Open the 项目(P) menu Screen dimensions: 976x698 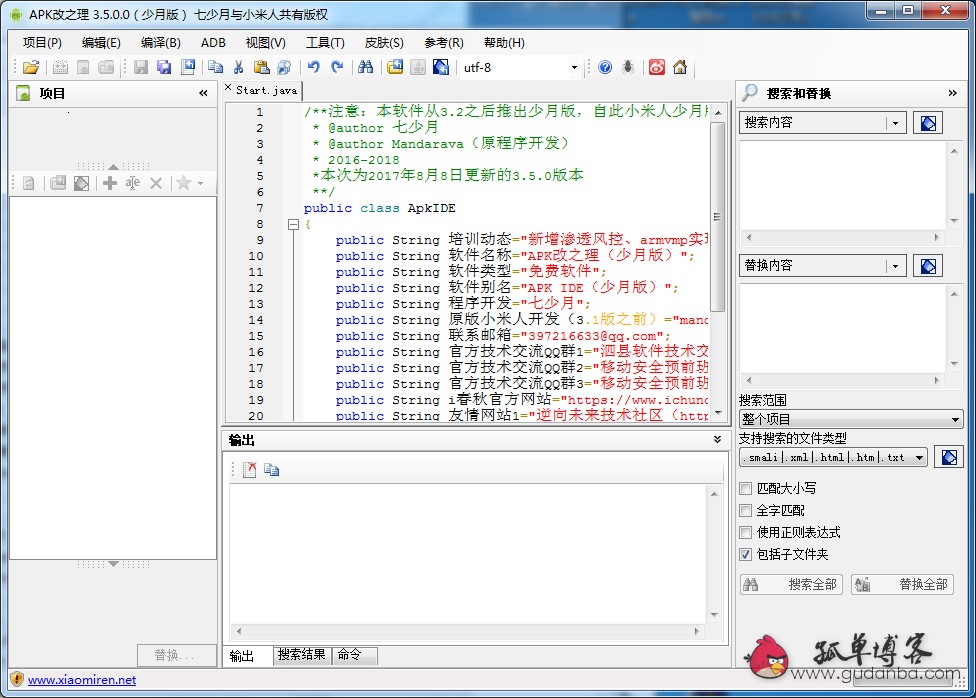coord(42,43)
